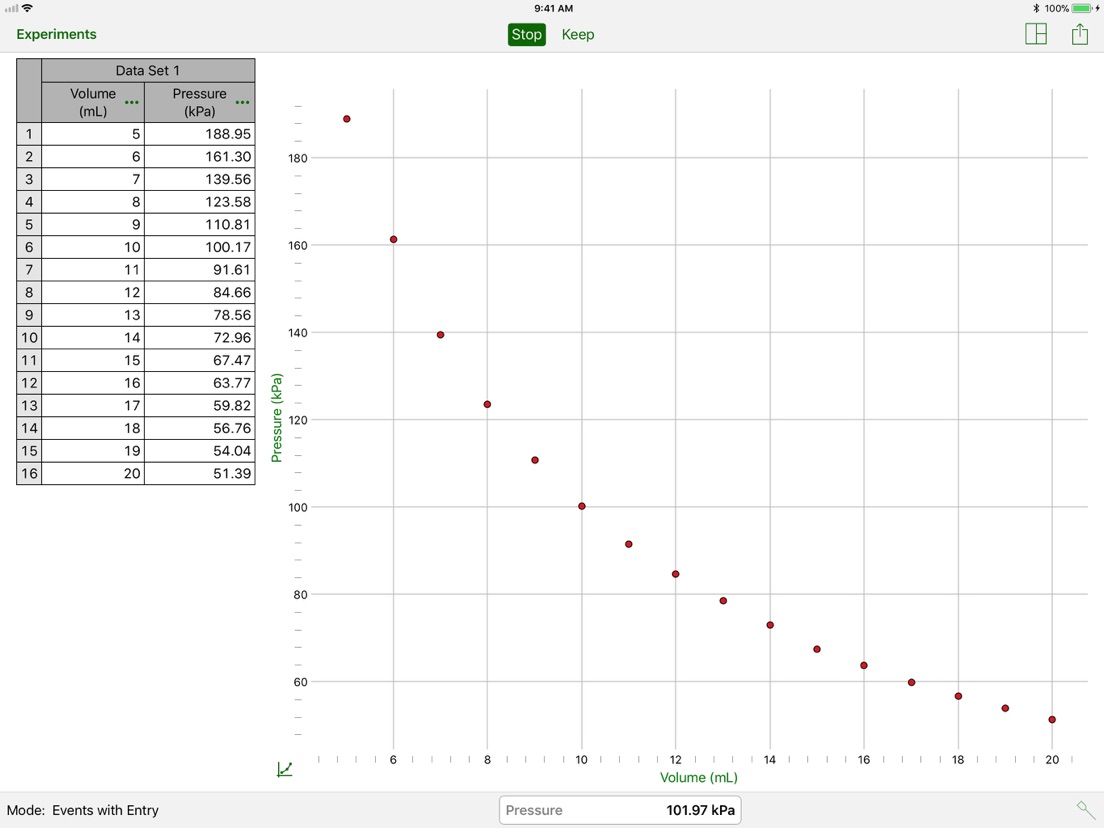1104x828 pixels.
Task: Tap the graph point at 5 mL
Action: point(346,119)
